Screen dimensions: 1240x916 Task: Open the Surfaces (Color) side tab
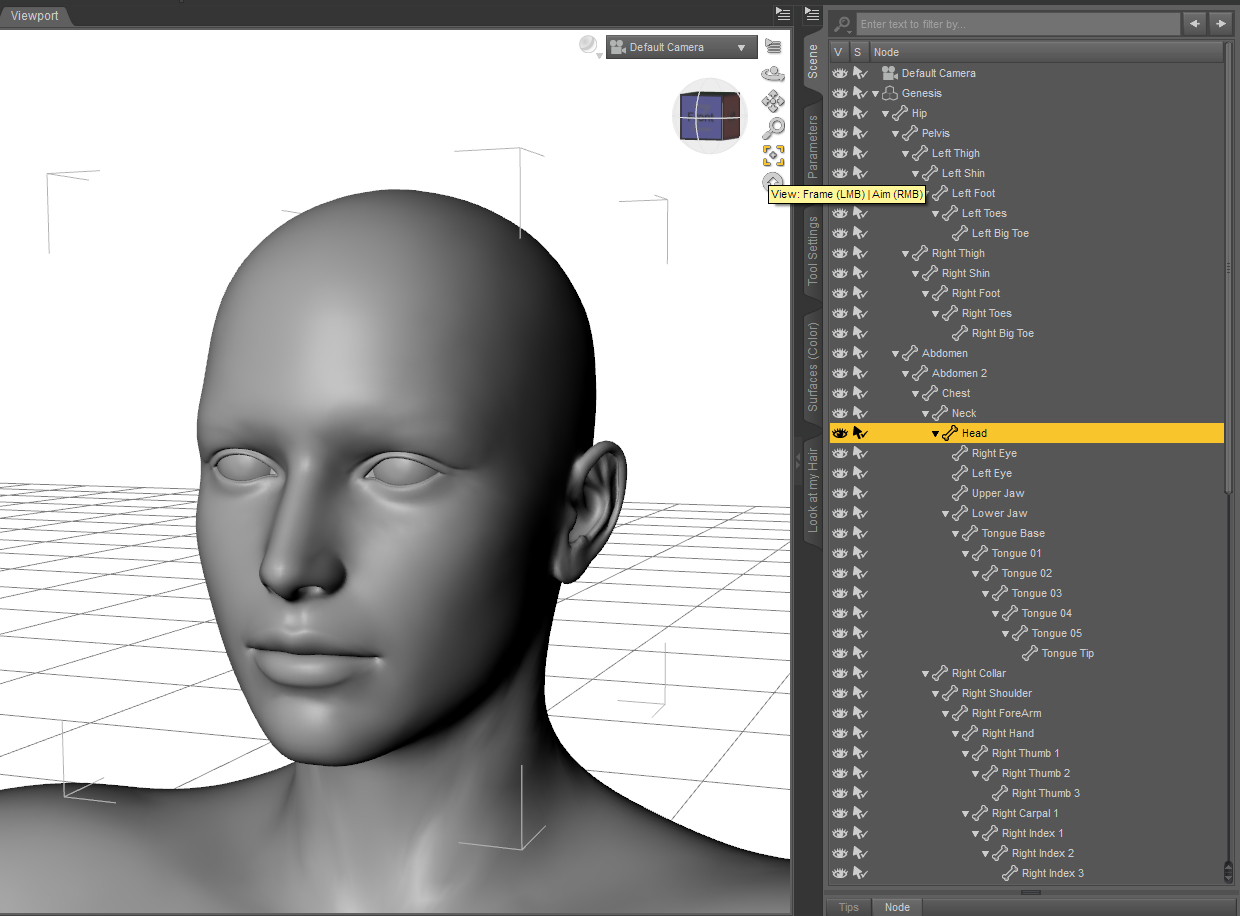(813, 367)
